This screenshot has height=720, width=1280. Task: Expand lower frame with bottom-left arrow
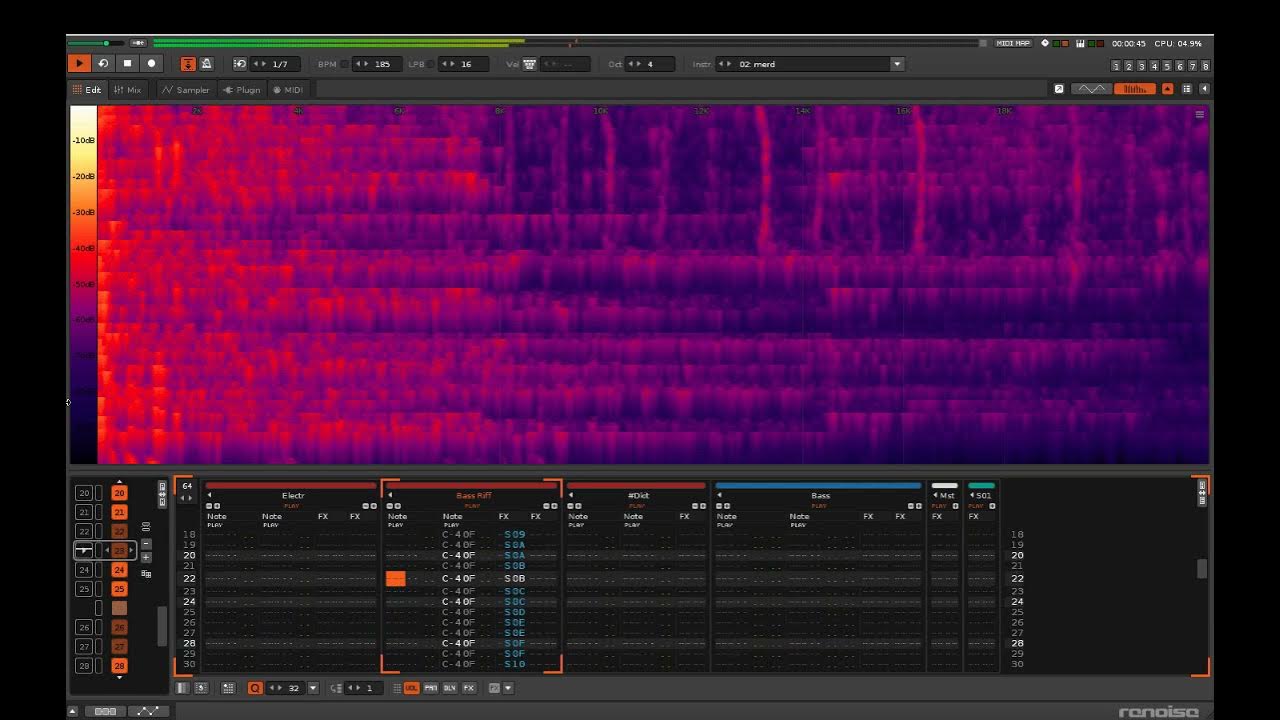(73, 711)
